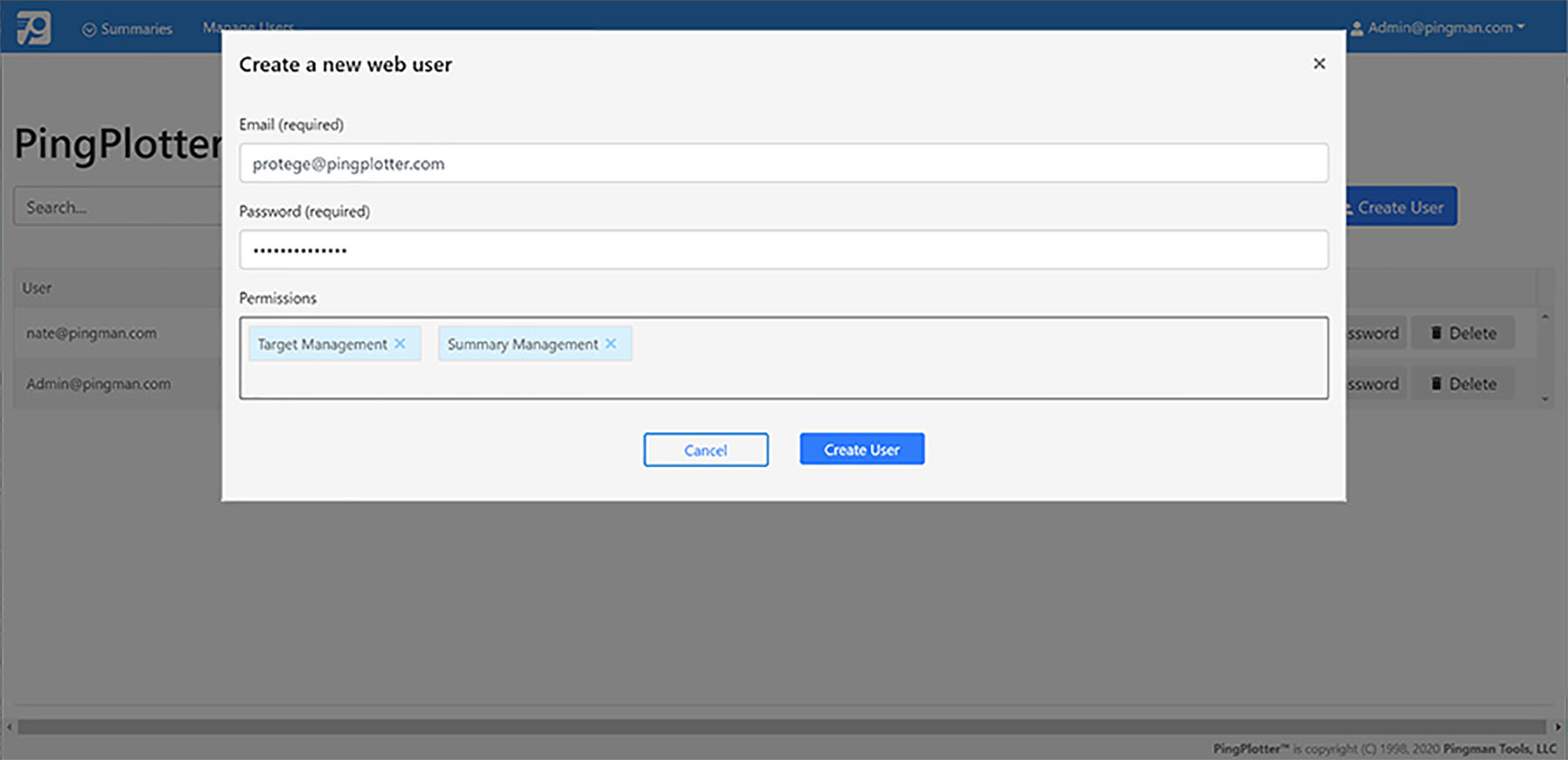
Task: Delete the Admin@pingman.com user
Action: point(1463,383)
